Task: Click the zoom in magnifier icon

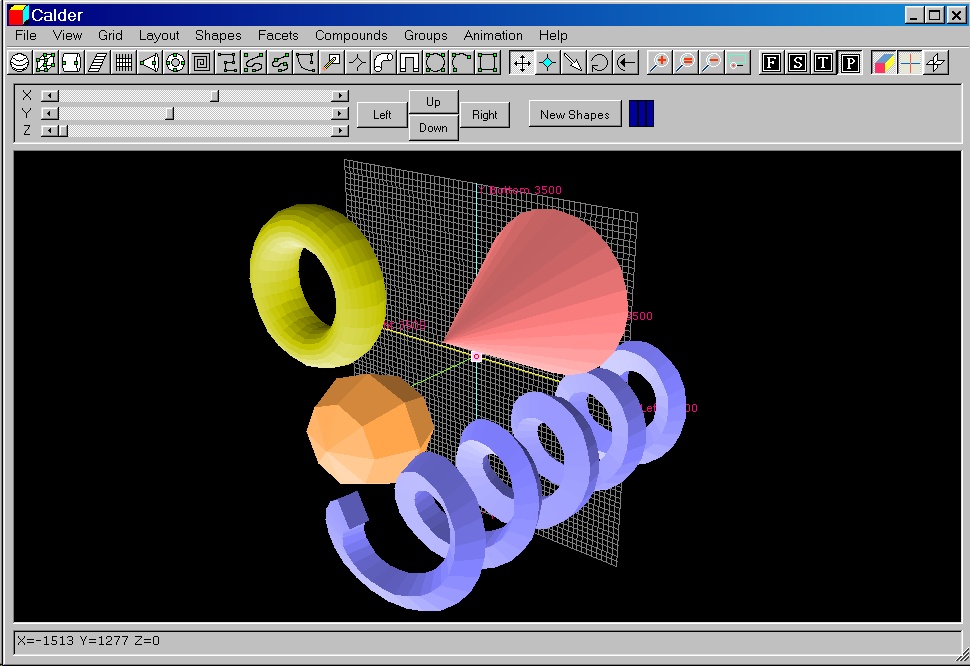Action: pyautogui.click(x=659, y=63)
